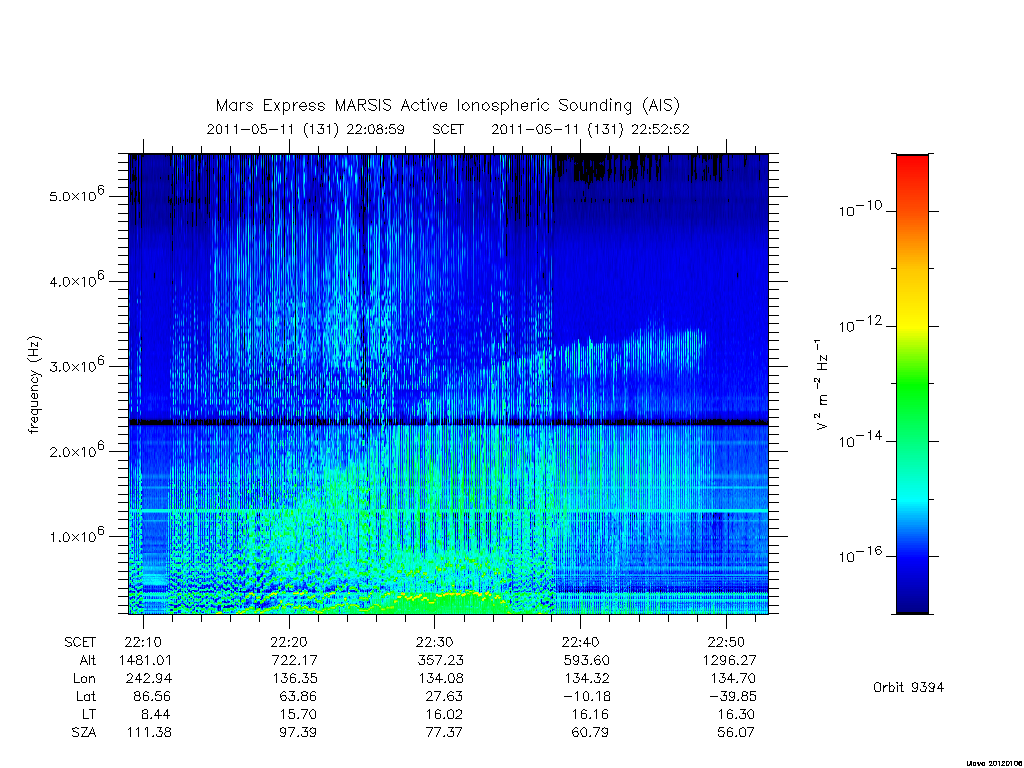Viewport: 1024px width, 768px height.
Task: Select longitude value '242.94'
Action: coord(149,679)
